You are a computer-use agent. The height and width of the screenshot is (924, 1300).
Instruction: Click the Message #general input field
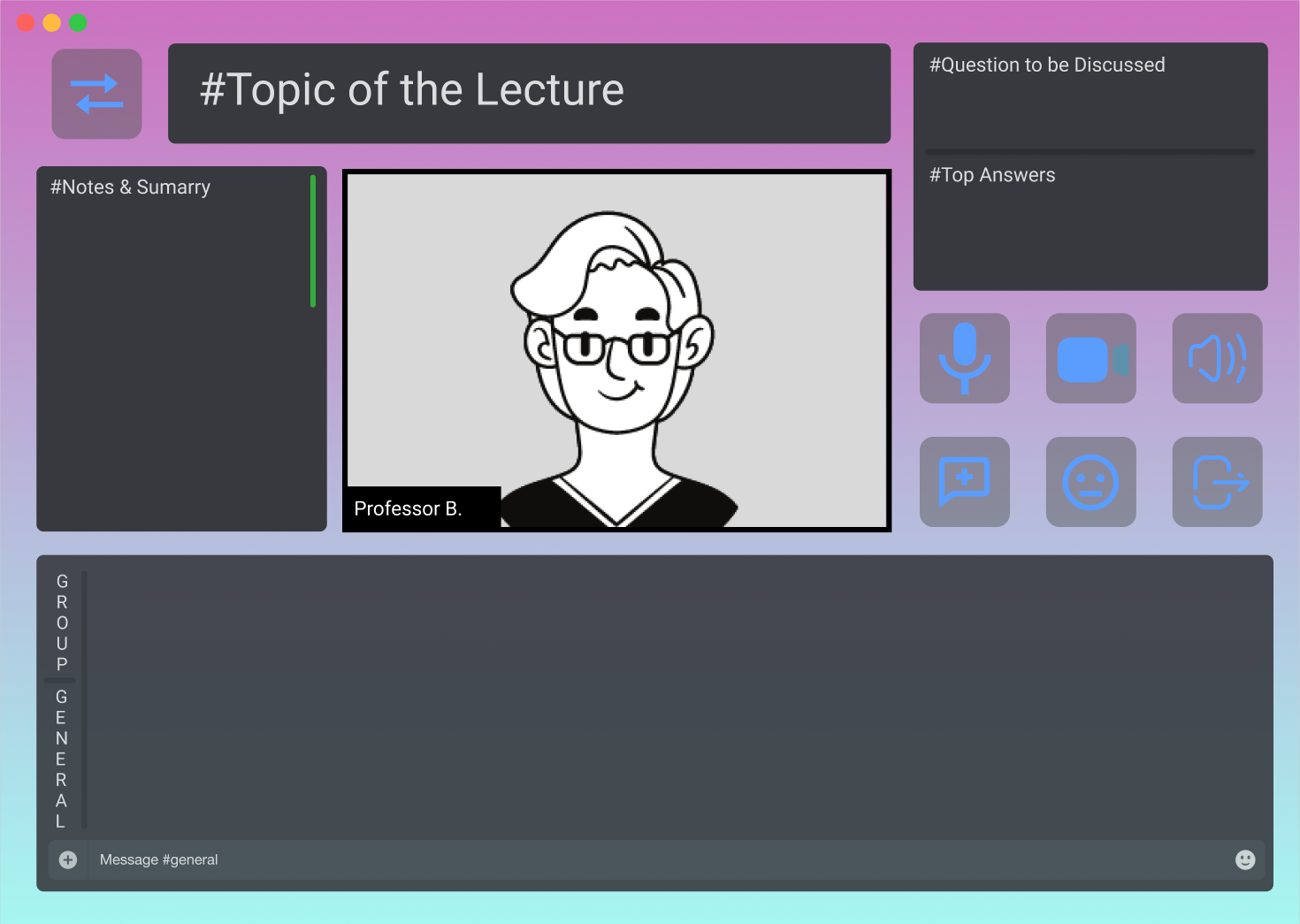[x=656, y=859]
